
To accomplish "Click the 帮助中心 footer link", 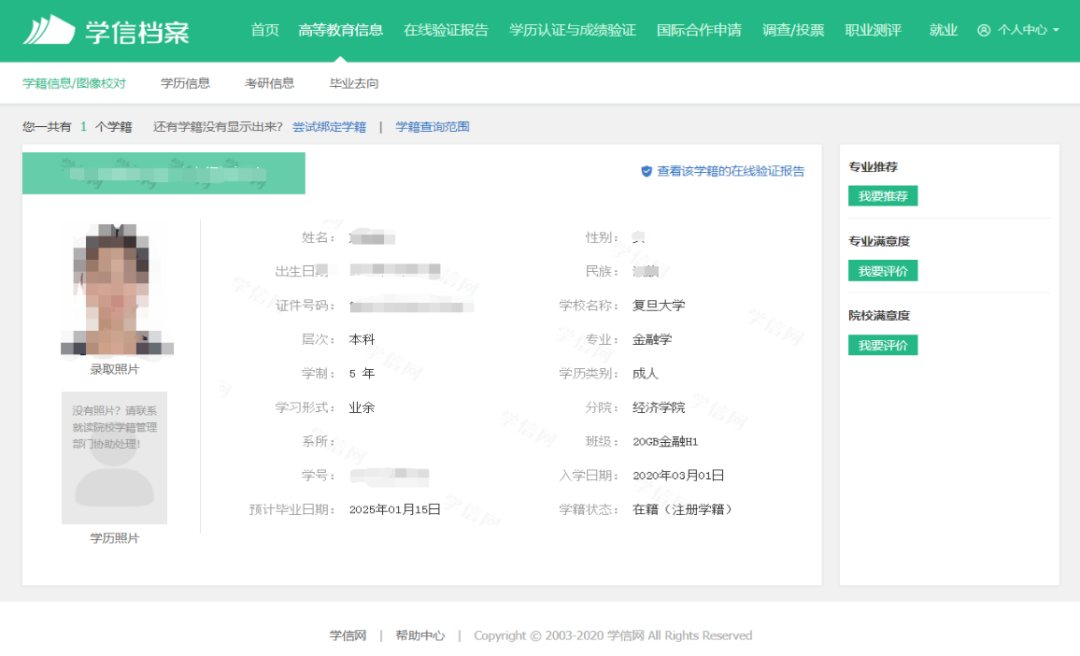I will (x=420, y=635).
